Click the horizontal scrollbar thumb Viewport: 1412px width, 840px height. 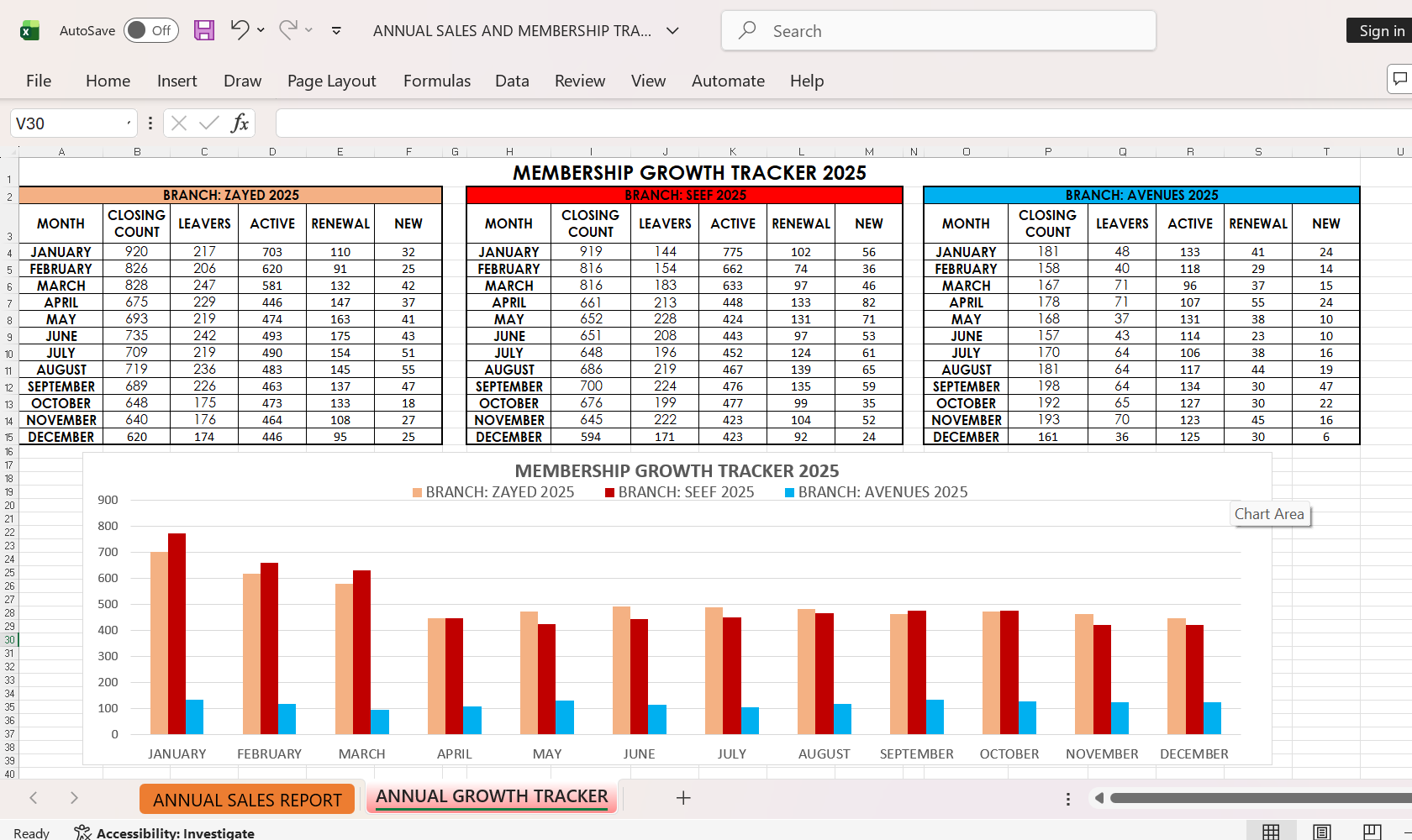click(1261, 798)
